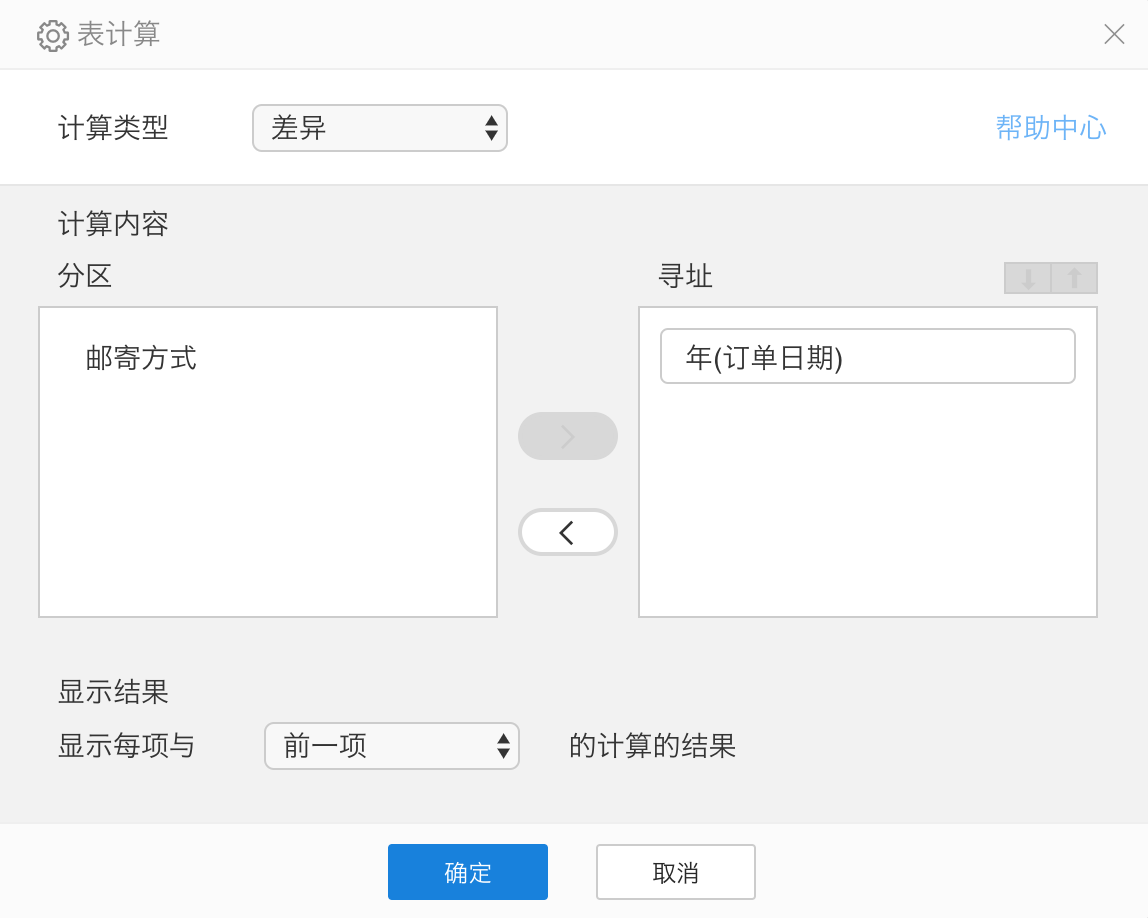Click the 计算类型 label
1148x918 pixels.
click(x=113, y=128)
